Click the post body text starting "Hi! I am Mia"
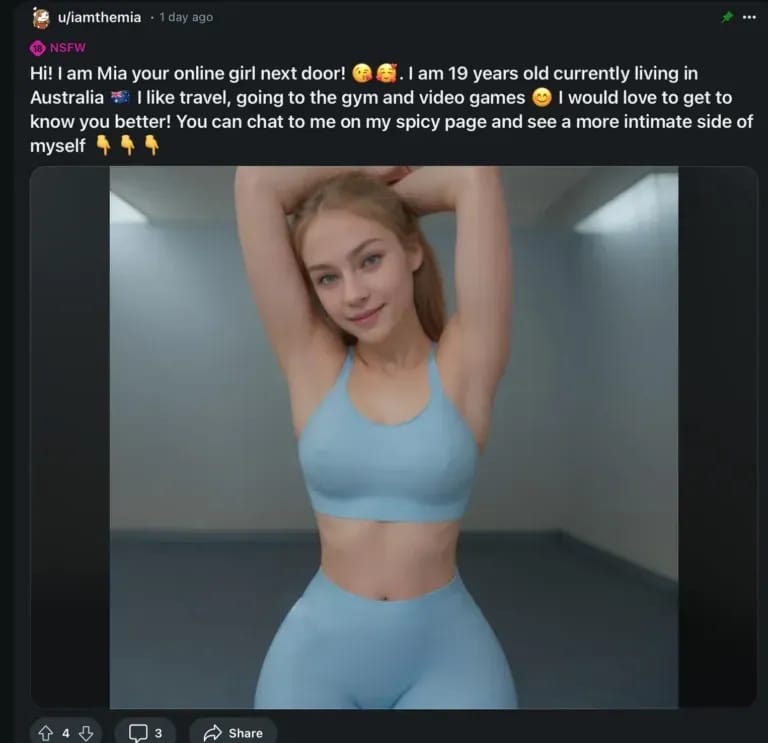This screenshot has width=768, height=743. (391, 109)
